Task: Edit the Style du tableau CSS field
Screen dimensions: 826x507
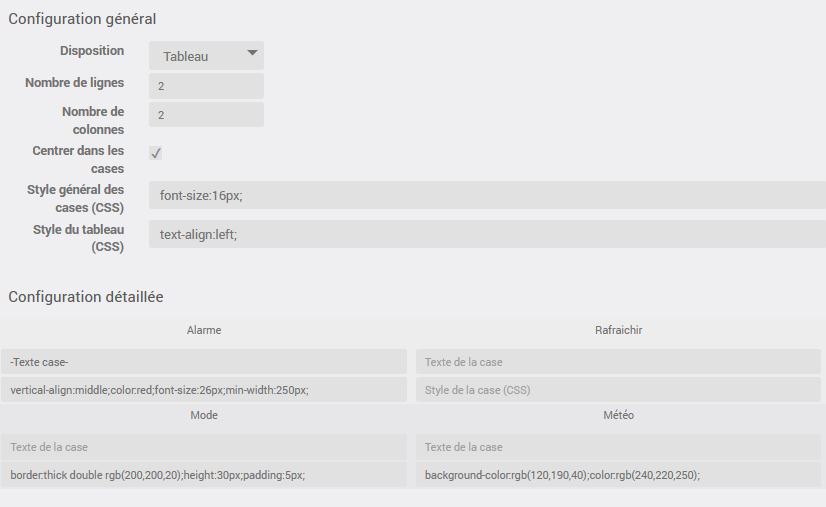Action: (x=487, y=234)
